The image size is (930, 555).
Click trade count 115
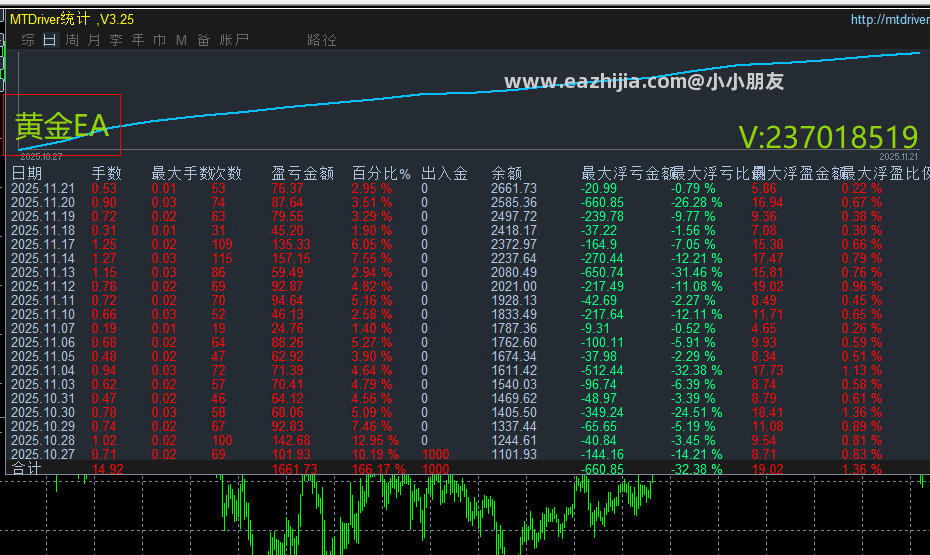(222, 259)
